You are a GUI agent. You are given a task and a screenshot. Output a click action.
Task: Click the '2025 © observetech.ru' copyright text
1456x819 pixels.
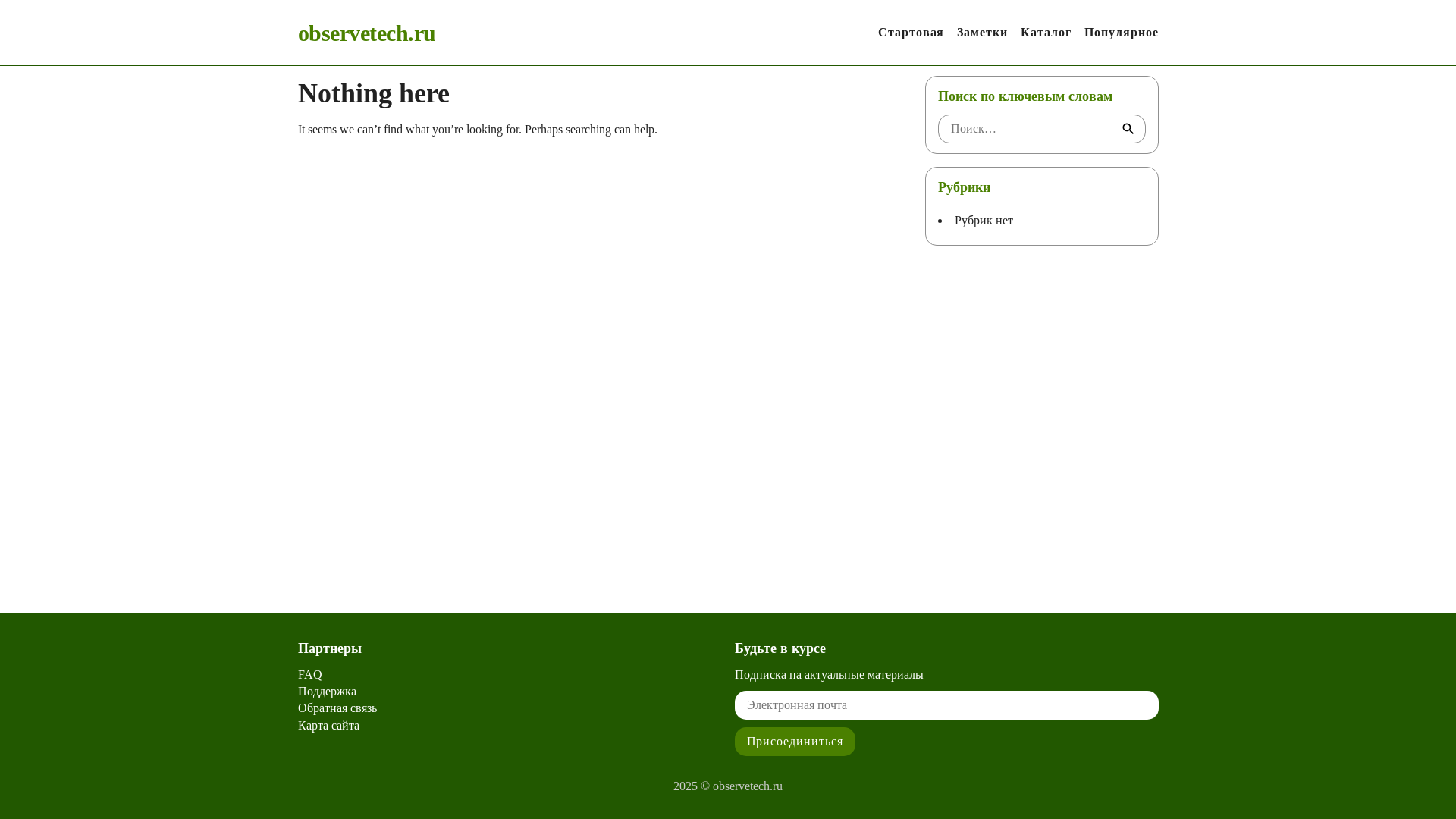[728, 786]
